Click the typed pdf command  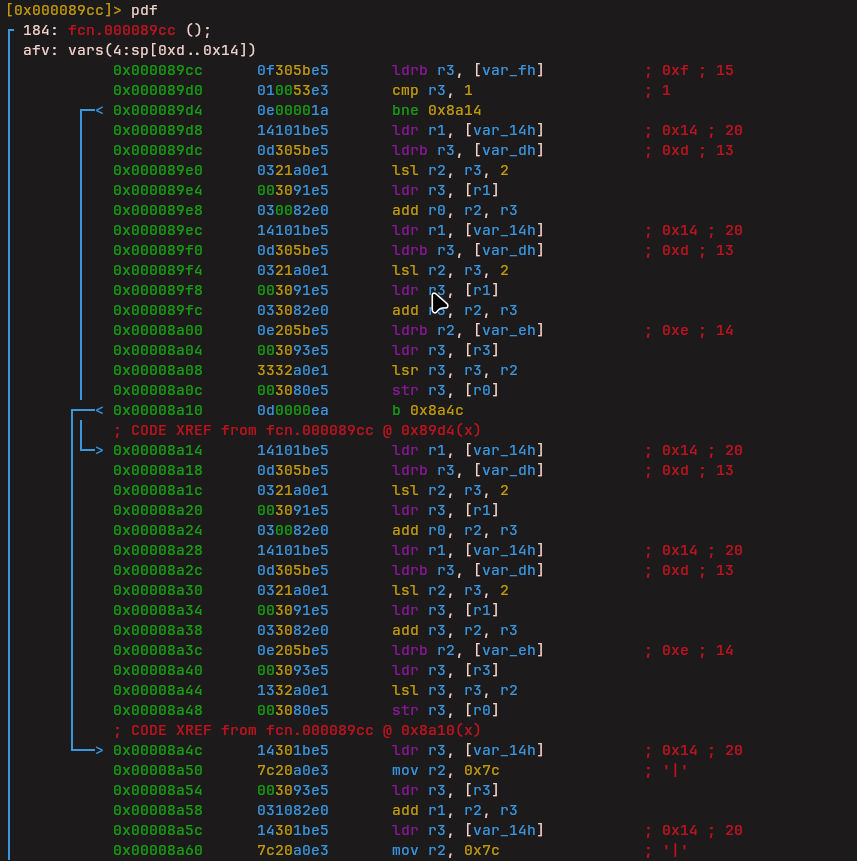click(144, 10)
